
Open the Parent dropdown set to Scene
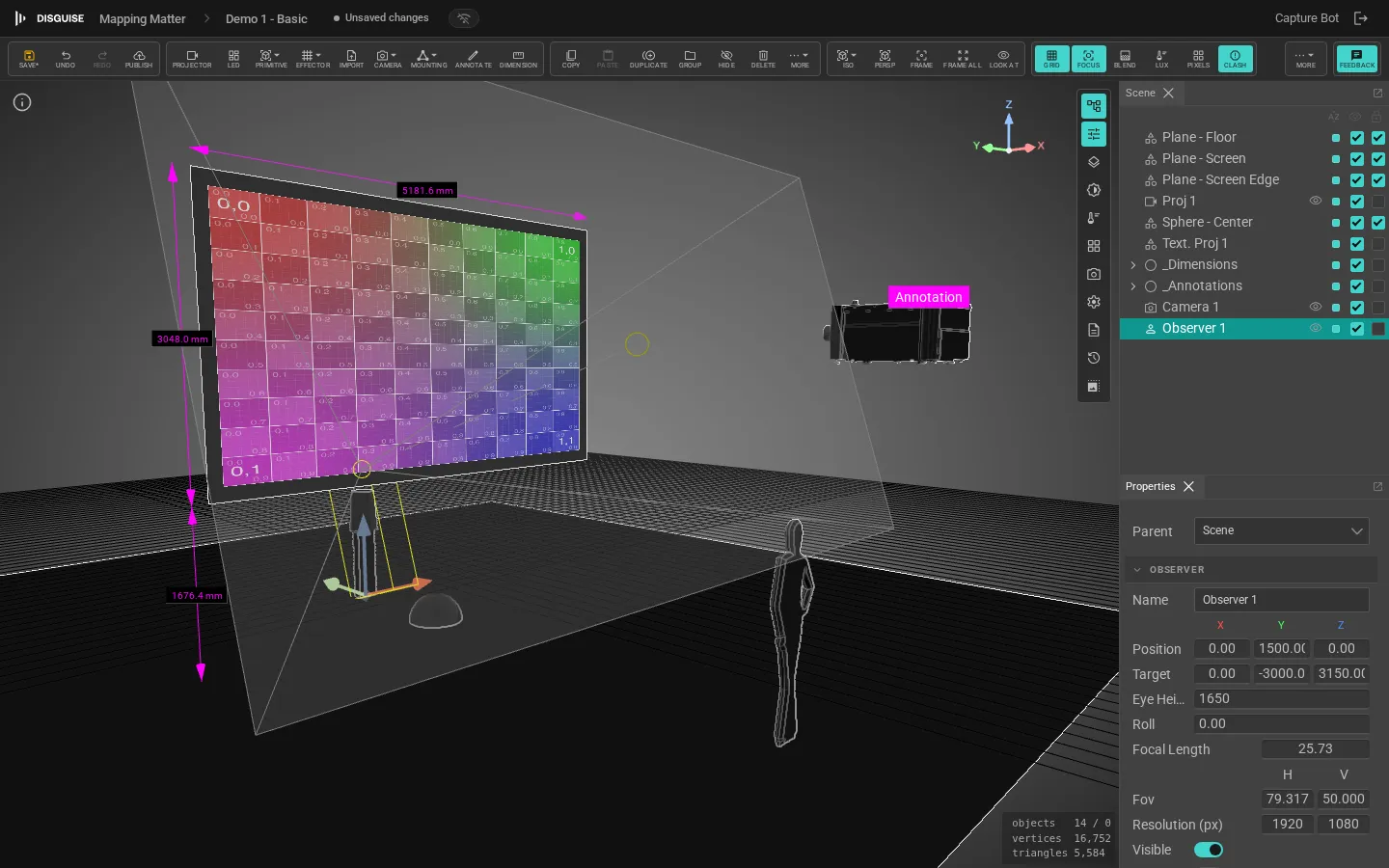click(1281, 531)
